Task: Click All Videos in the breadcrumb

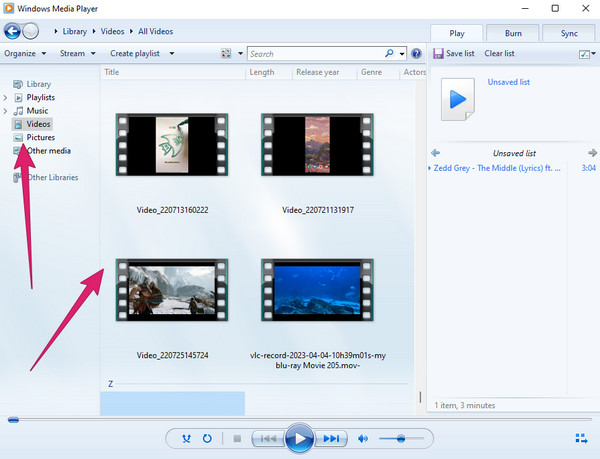Action: point(155,31)
